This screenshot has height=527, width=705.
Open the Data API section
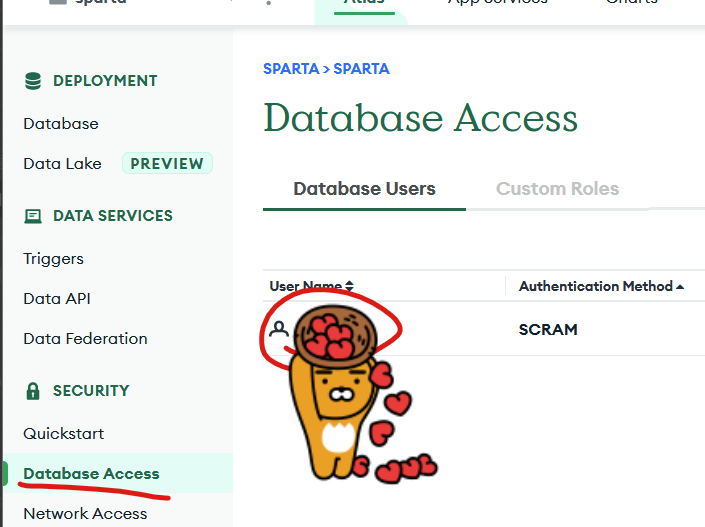pos(57,299)
